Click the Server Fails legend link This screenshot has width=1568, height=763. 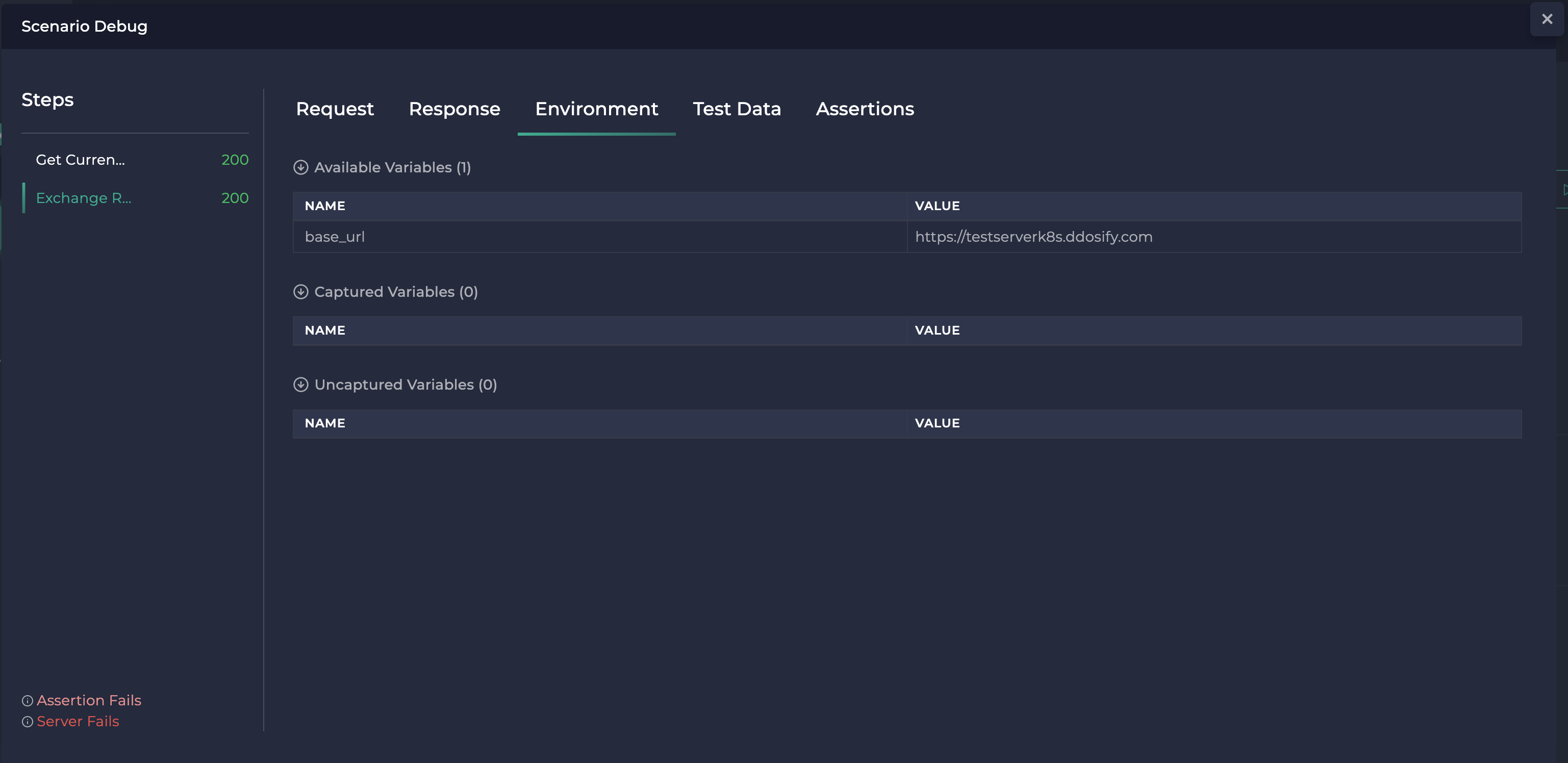[x=78, y=722]
